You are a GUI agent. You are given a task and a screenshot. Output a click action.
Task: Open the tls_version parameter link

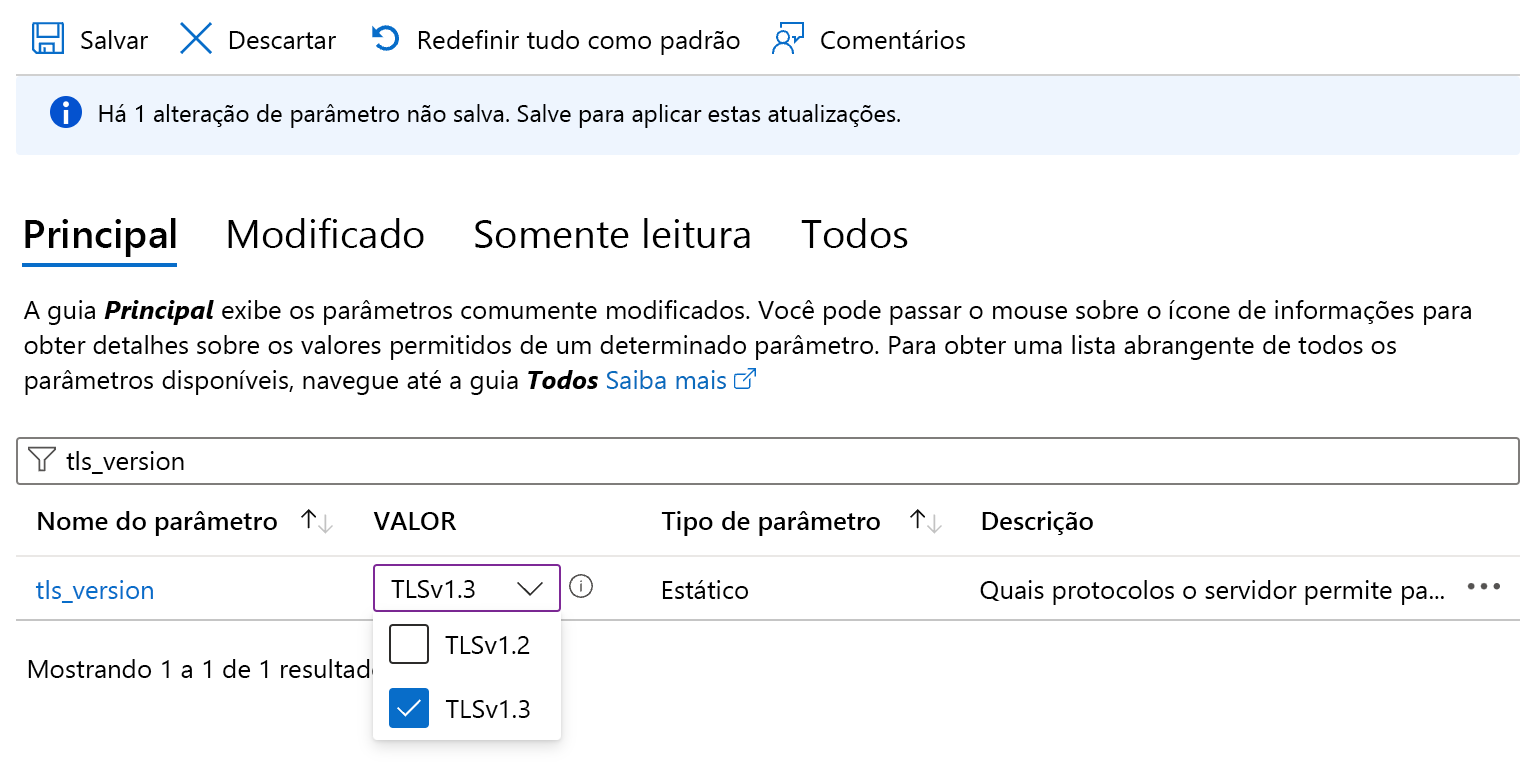[95, 590]
